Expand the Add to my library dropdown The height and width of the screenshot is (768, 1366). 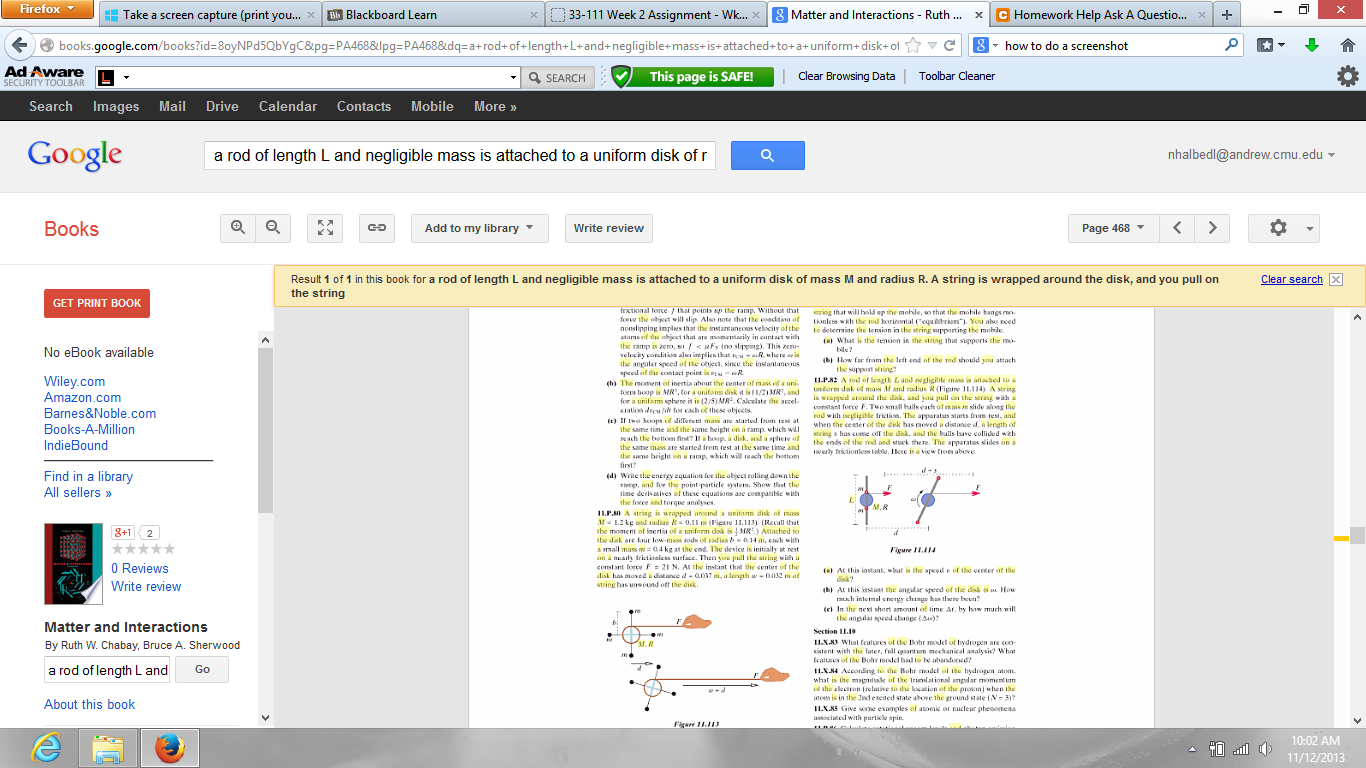tap(479, 228)
